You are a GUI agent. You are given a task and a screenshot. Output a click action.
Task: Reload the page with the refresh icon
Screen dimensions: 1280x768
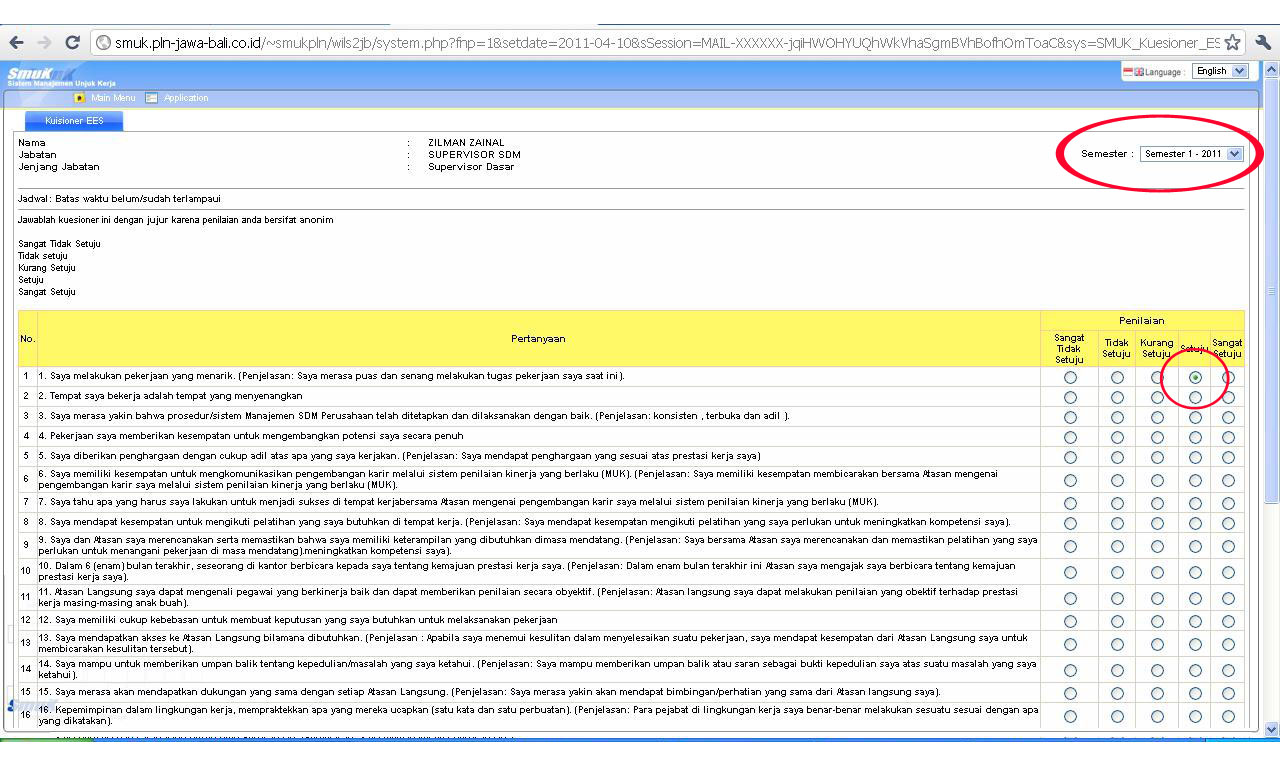coord(72,42)
